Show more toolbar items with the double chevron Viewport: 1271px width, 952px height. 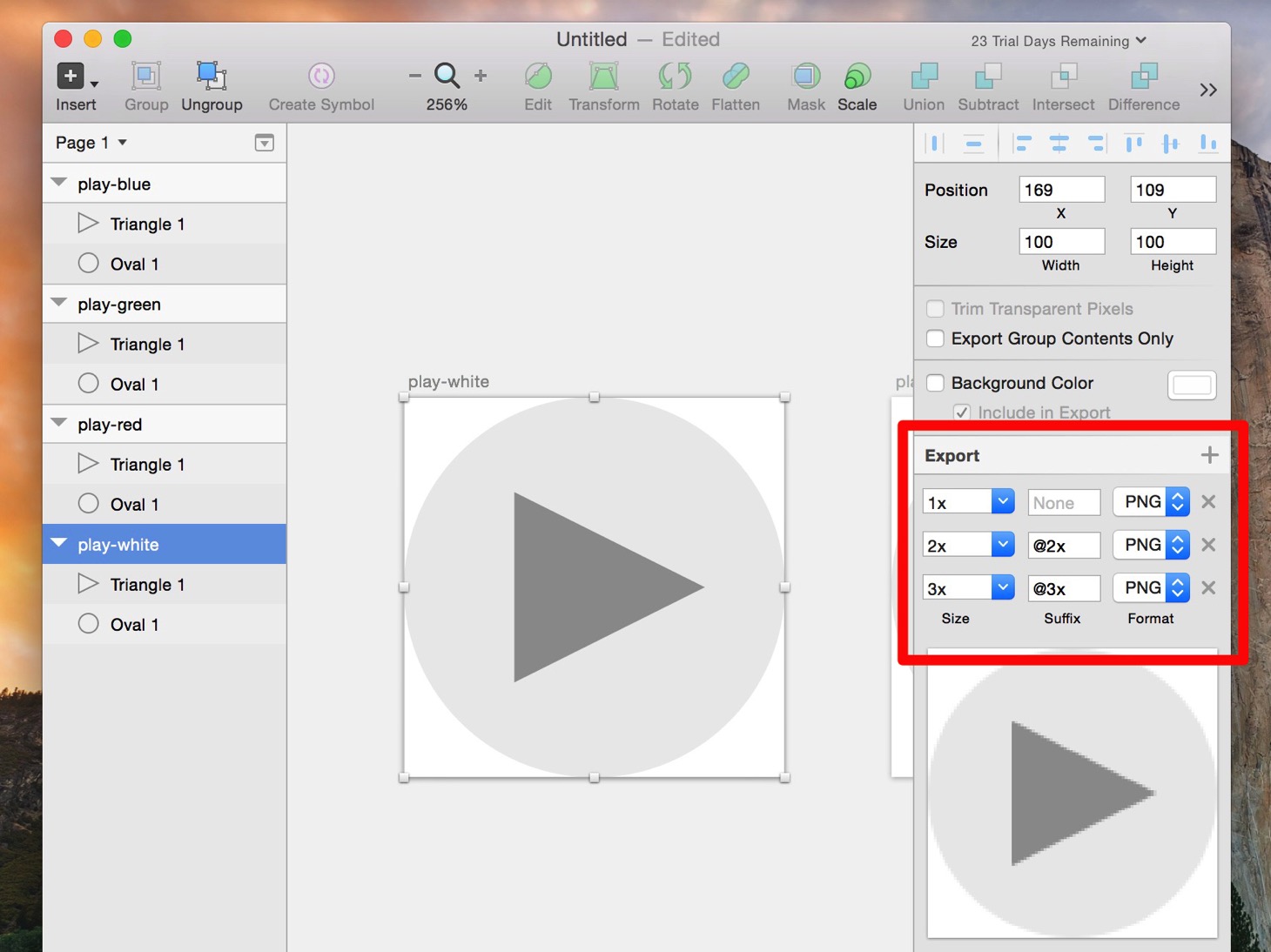[x=1208, y=90]
